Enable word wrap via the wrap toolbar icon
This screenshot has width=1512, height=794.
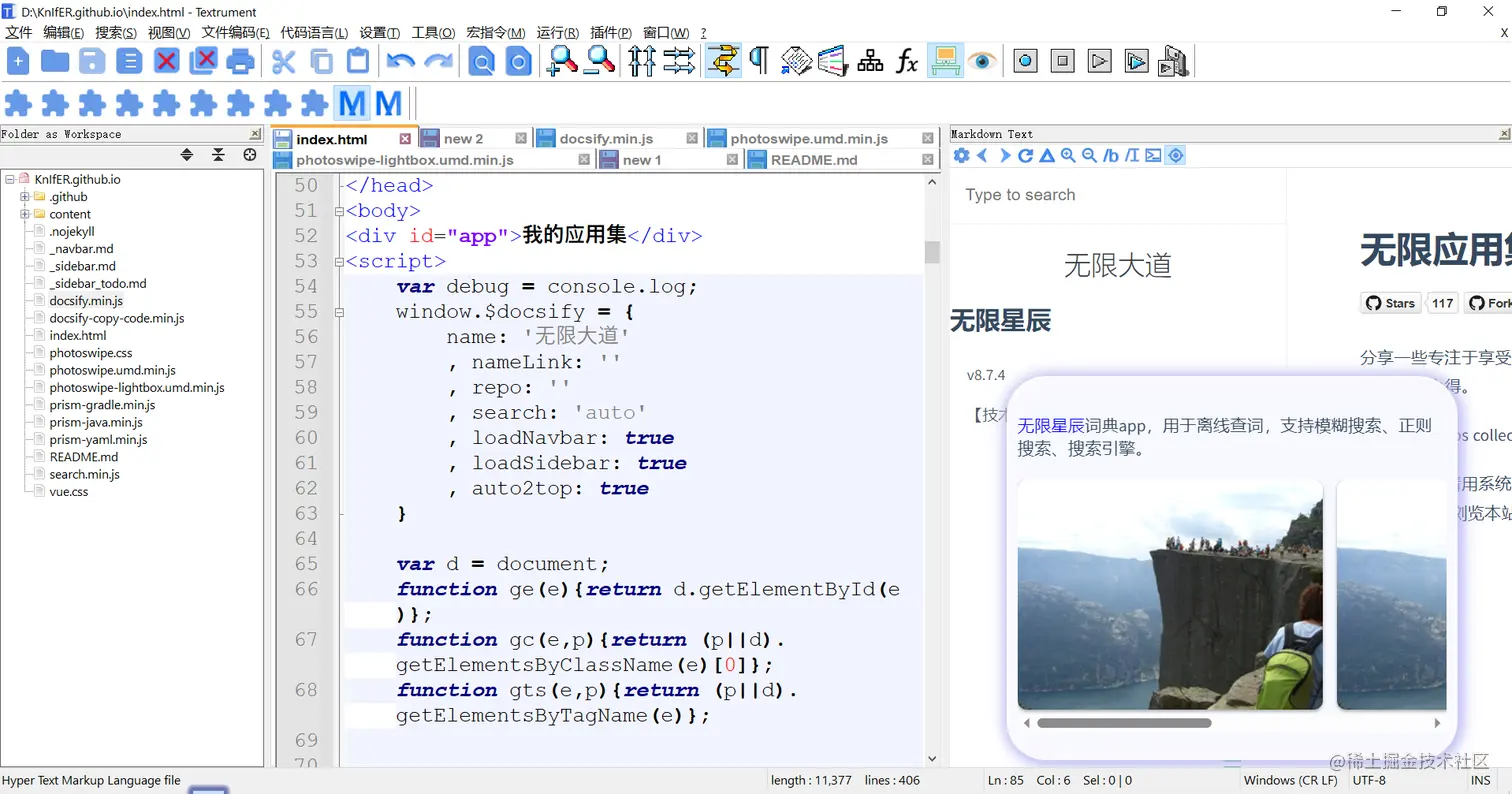pyautogui.click(x=723, y=61)
